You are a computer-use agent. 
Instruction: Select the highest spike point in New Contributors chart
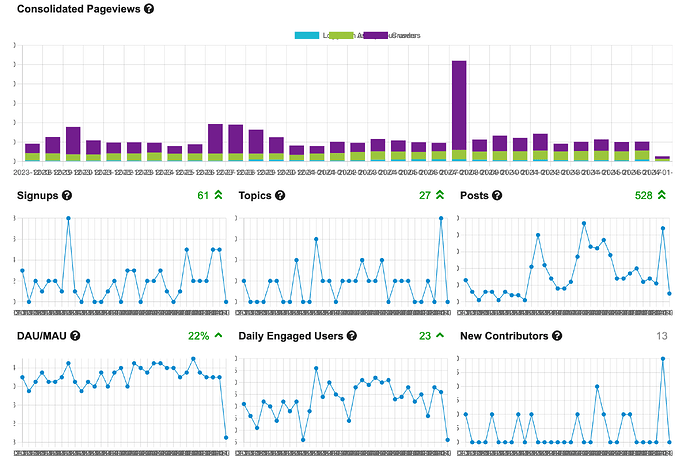click(663, 359)
